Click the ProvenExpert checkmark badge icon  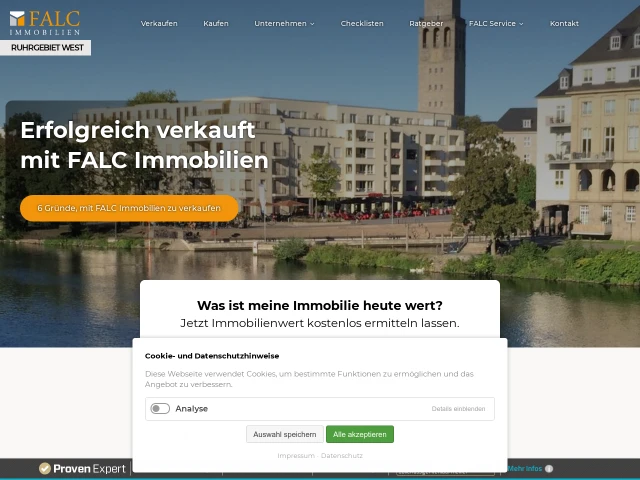(x=45, y=469)
